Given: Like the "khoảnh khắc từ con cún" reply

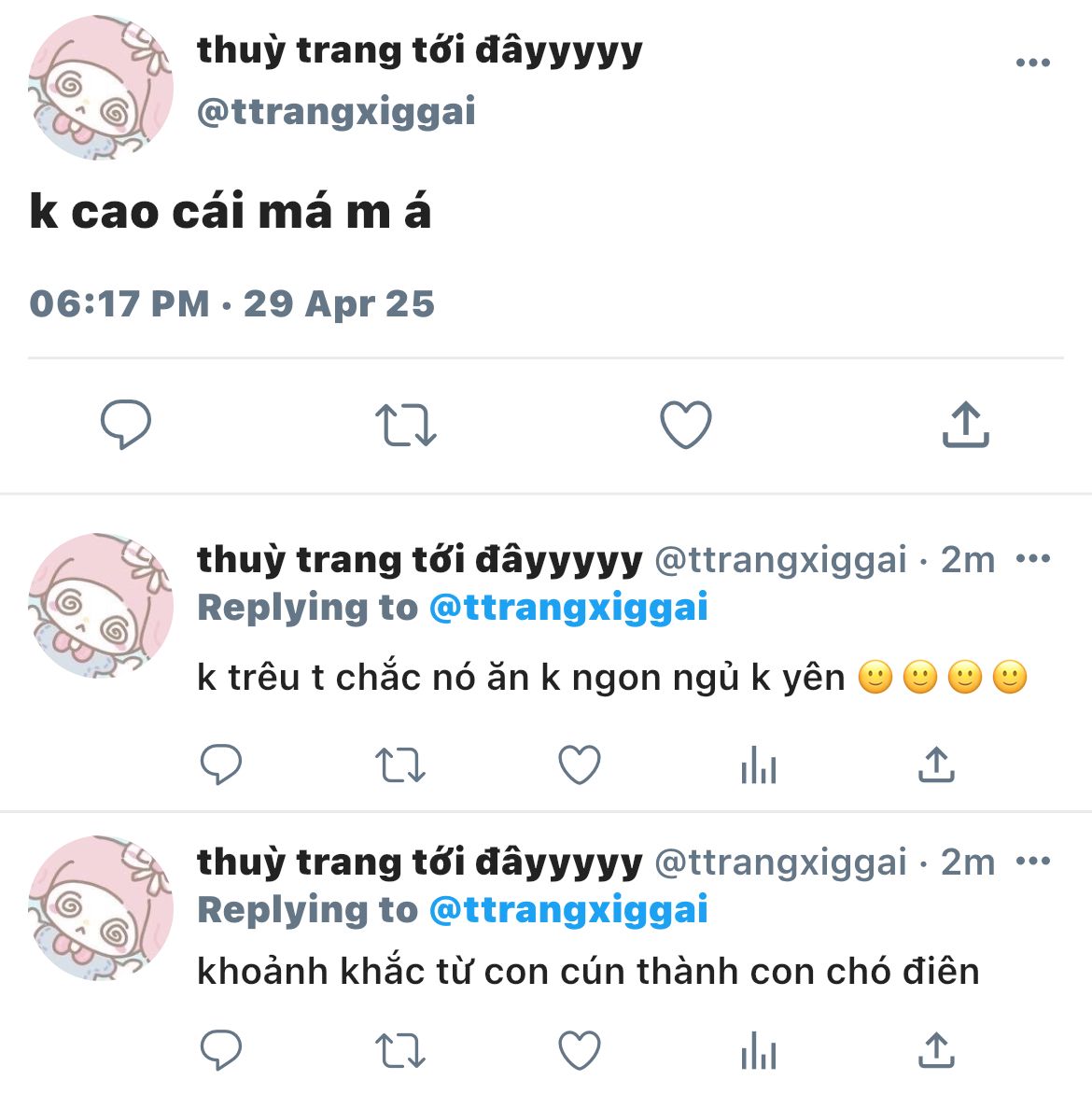Looking at the screenshot, I should point(580,1050).
